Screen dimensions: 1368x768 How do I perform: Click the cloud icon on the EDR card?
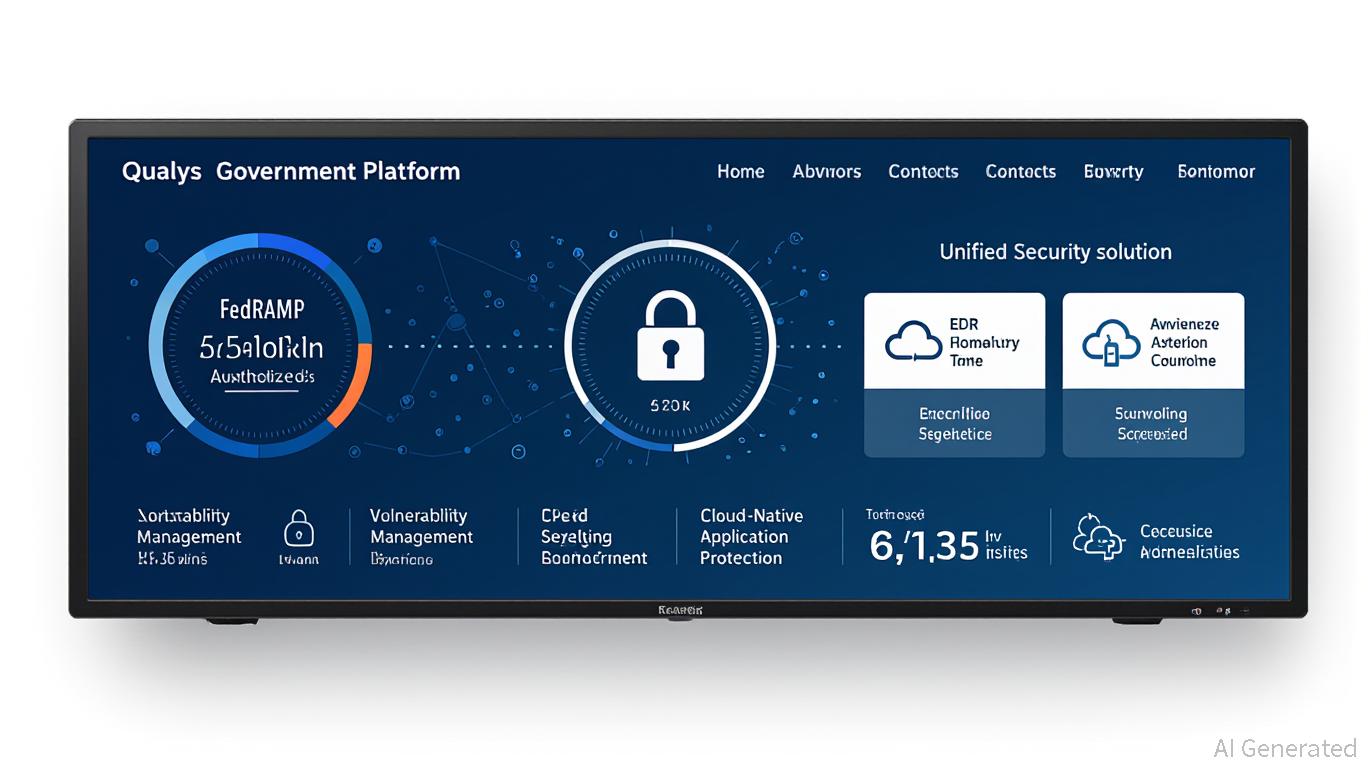[913, 342]
